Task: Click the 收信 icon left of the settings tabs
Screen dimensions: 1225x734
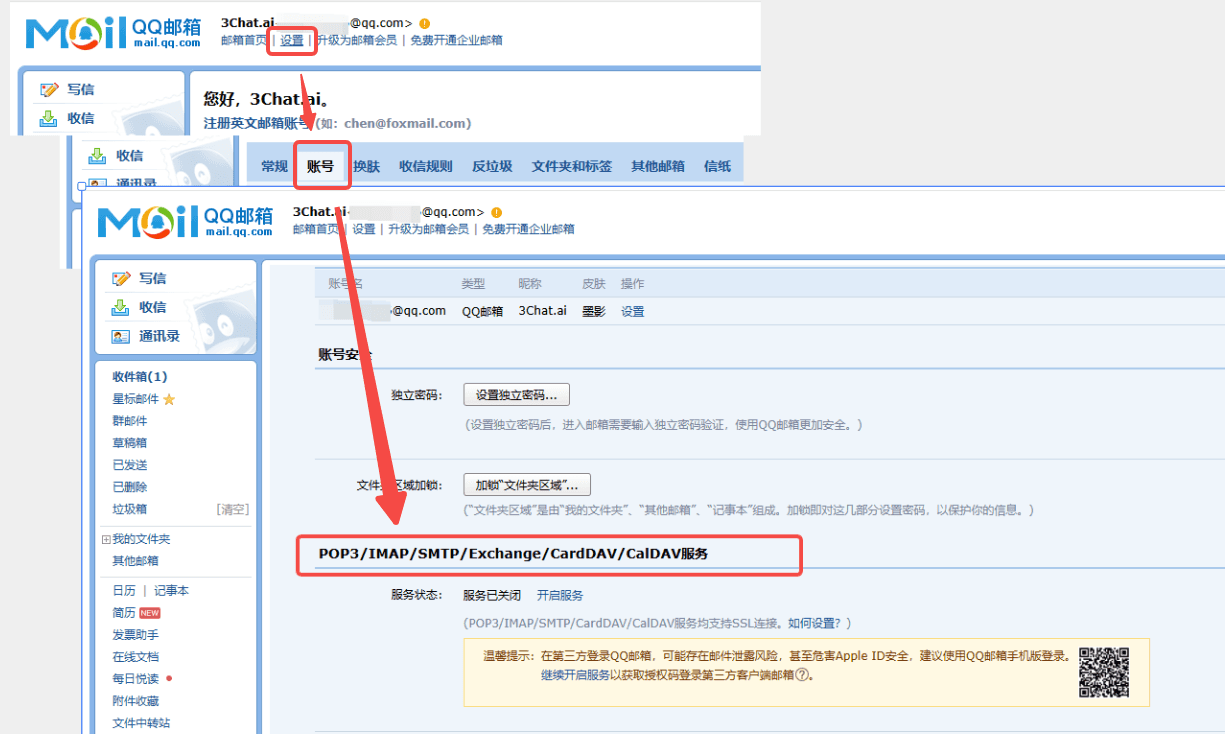Action: click(97, 155)
